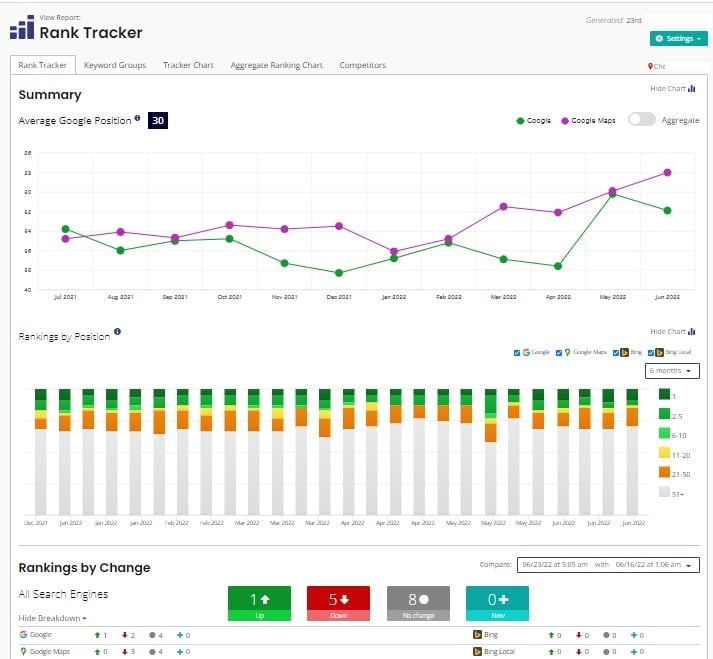Click the red down arrow in Google Maps row
The image size is (713, 659).
coord(125,652)
